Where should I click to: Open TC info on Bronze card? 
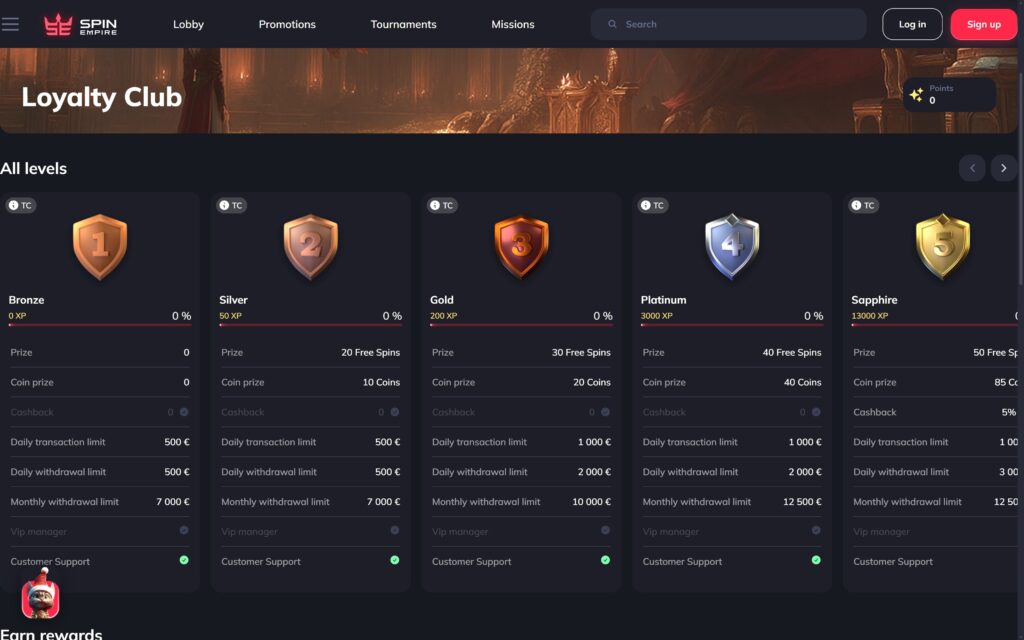pos(20,205)
